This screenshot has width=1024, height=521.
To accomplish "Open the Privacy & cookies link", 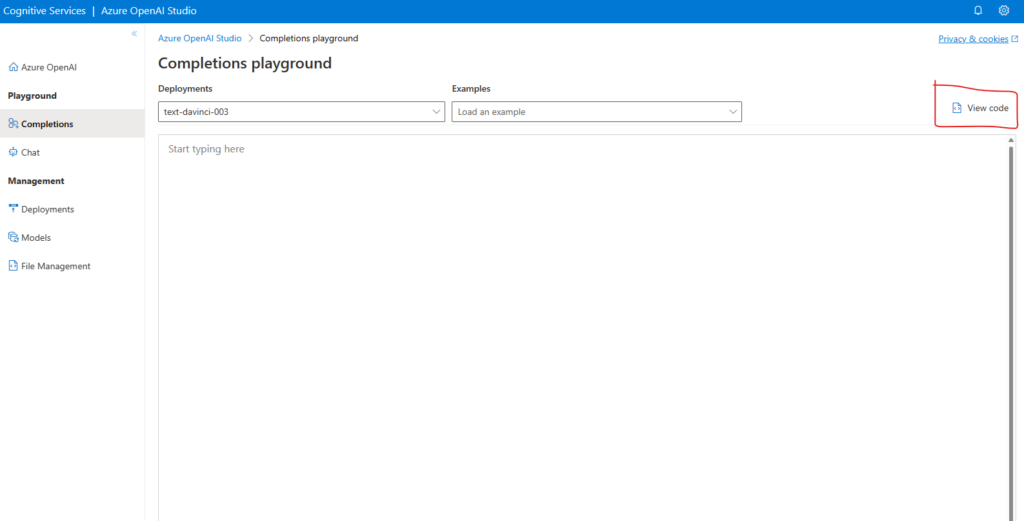I will tap(973, 39).
